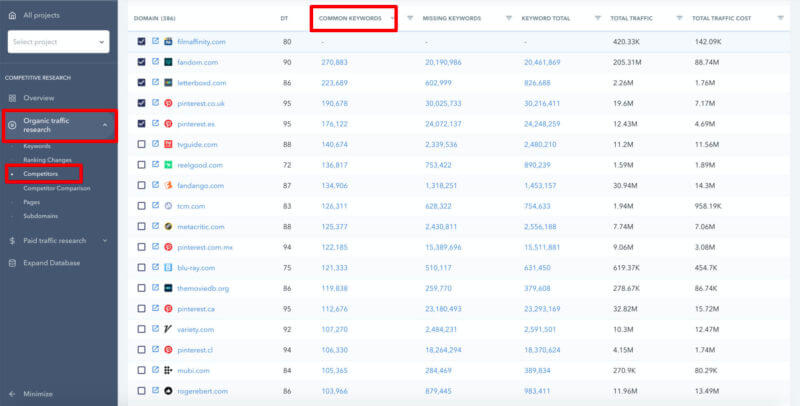Uncheck the letterboxd.com checkbox
The width and height of the screenshot is (800, 406).
pos(141,82)
